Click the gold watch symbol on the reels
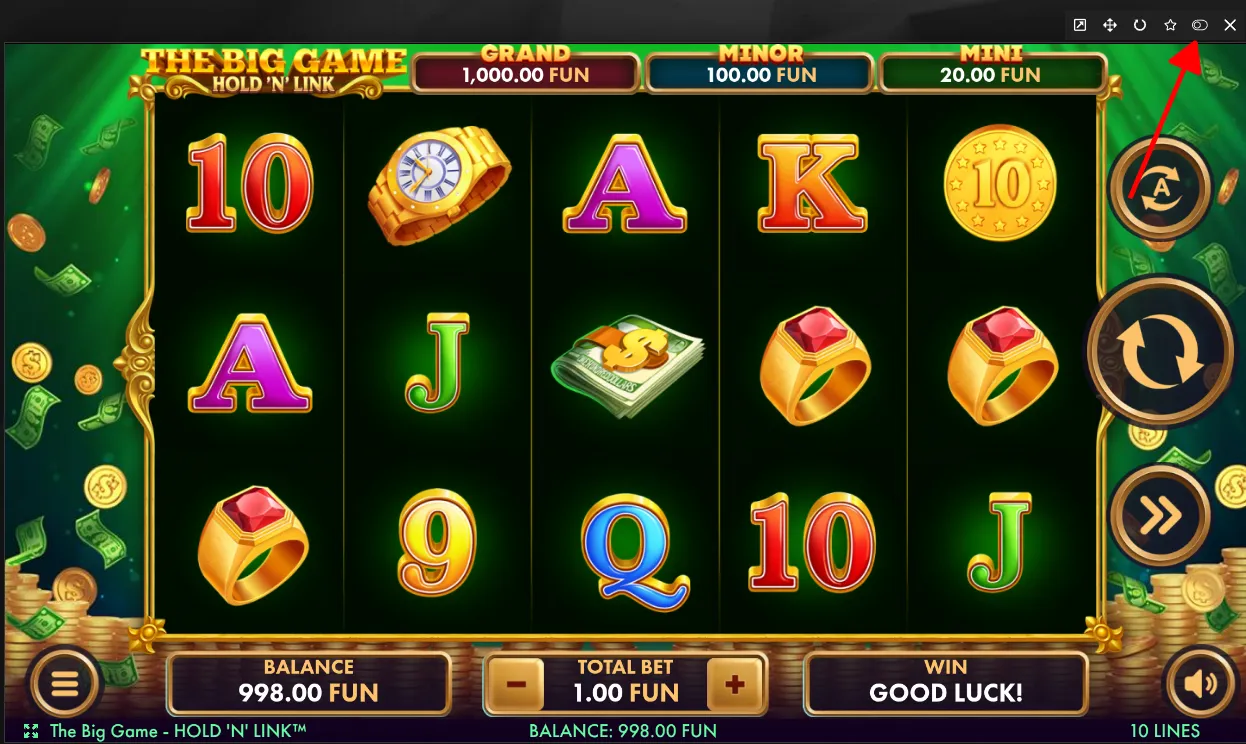Image resolution: width=1246 pixels, height=744 pixels. pos(439,185)
